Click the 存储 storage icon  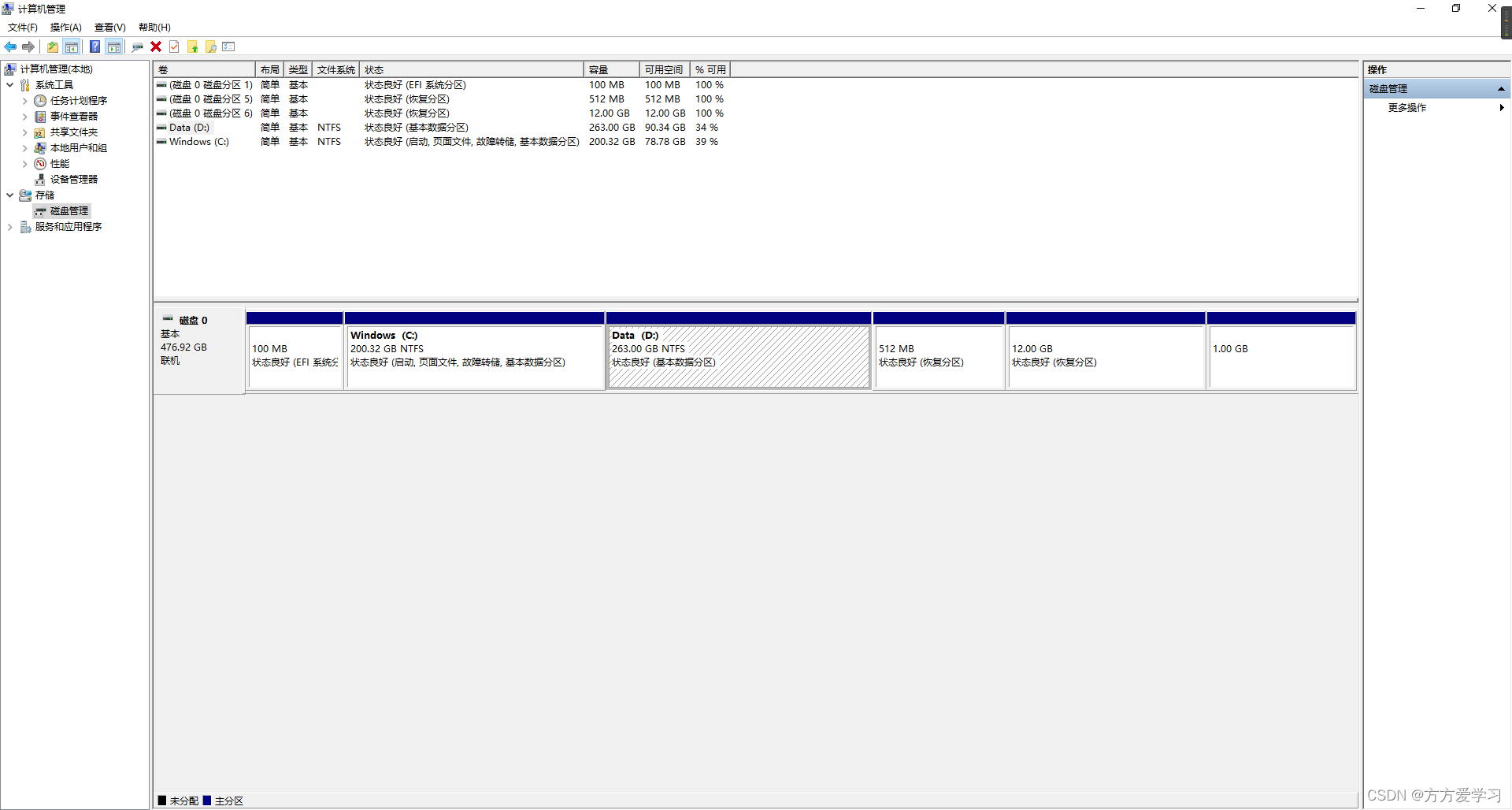pyautogui.click(x=25, y=195)
